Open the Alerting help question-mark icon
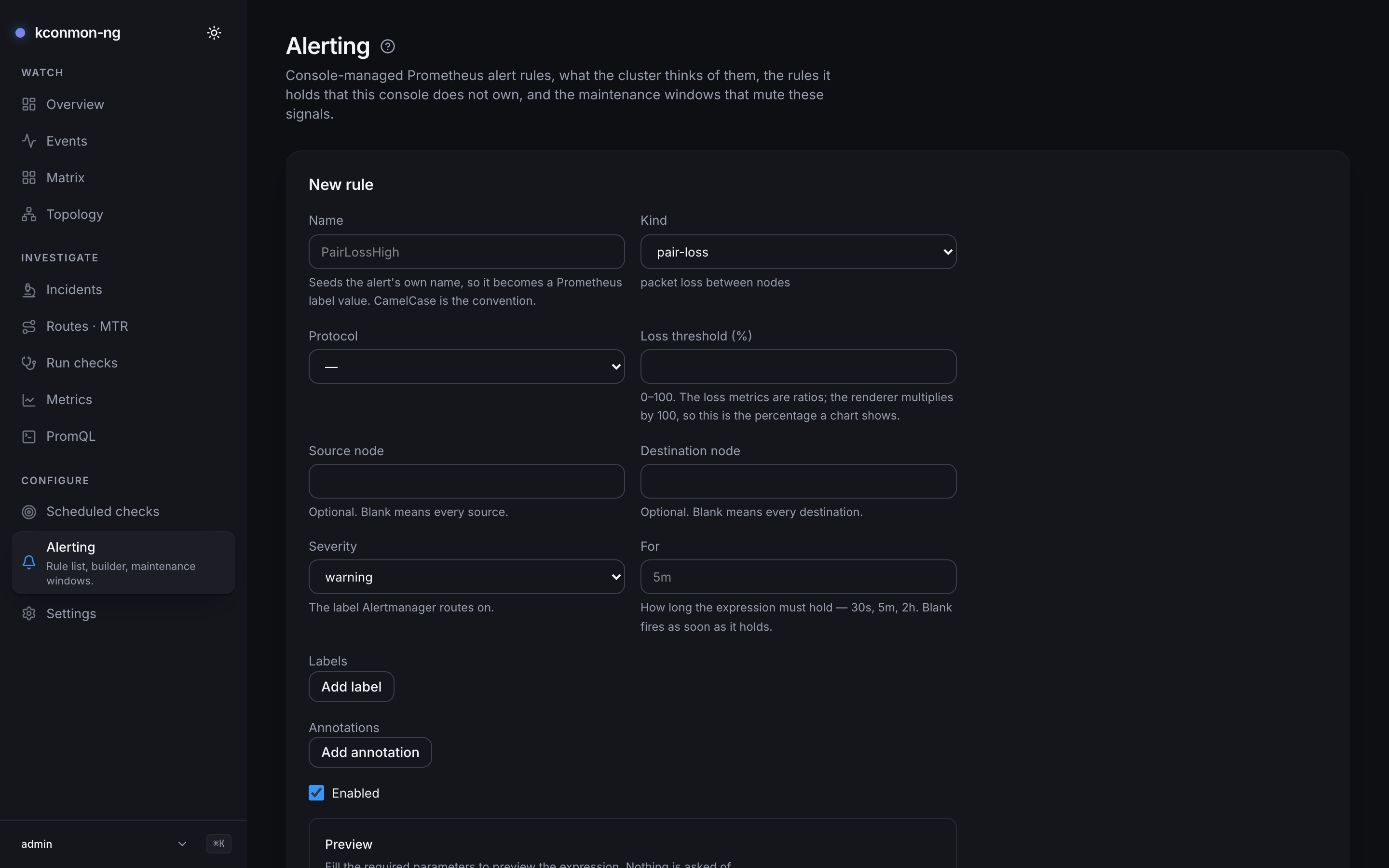The height and width of the screenshot is (868, 1389). pyautogui.click(x=387, y=46)
